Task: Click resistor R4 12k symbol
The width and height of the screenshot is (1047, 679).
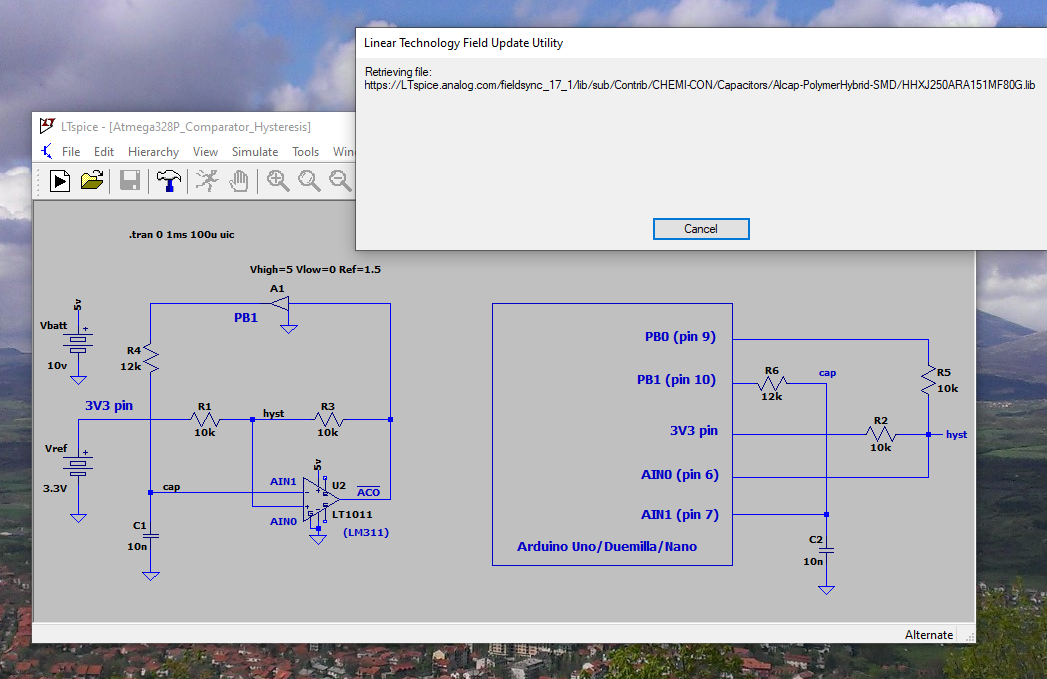Action: point(151,359)
